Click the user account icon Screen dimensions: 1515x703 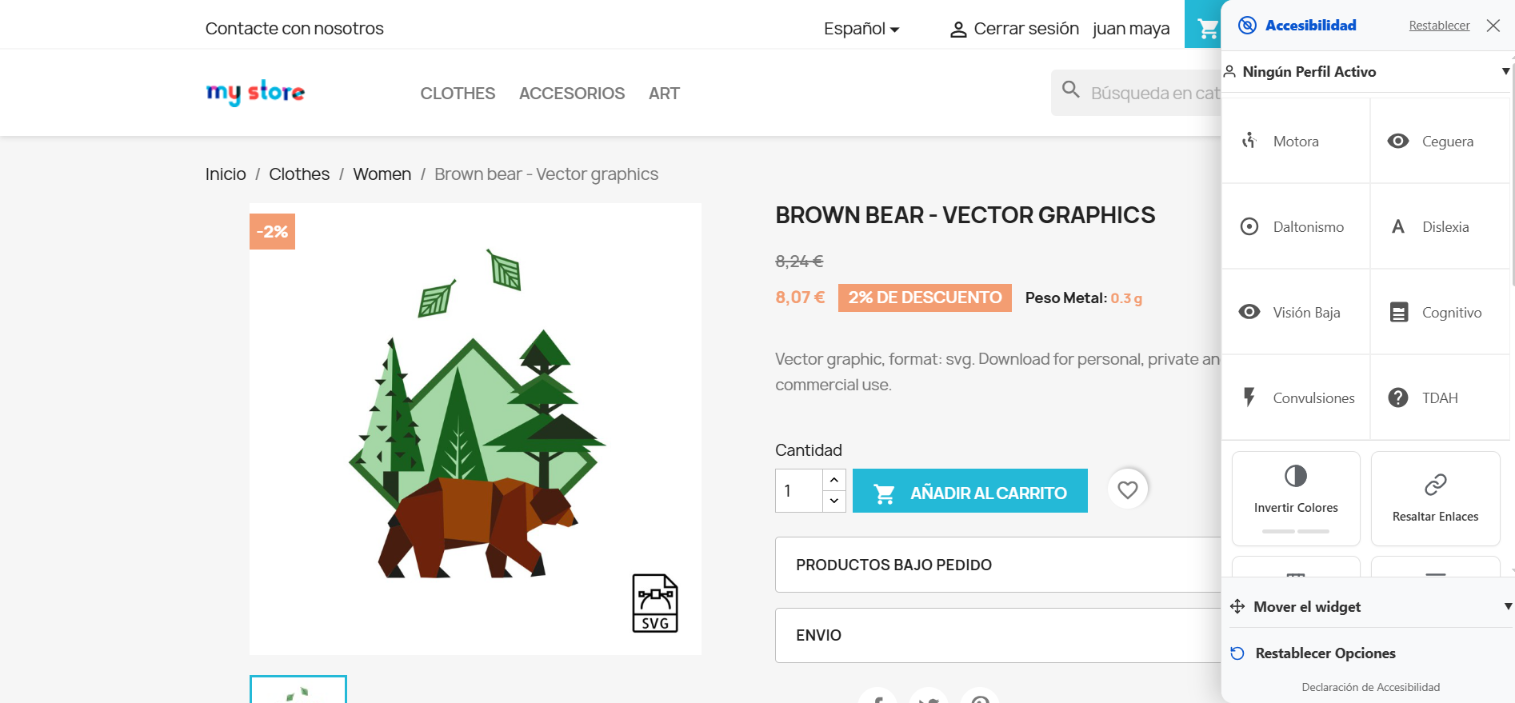958,29
